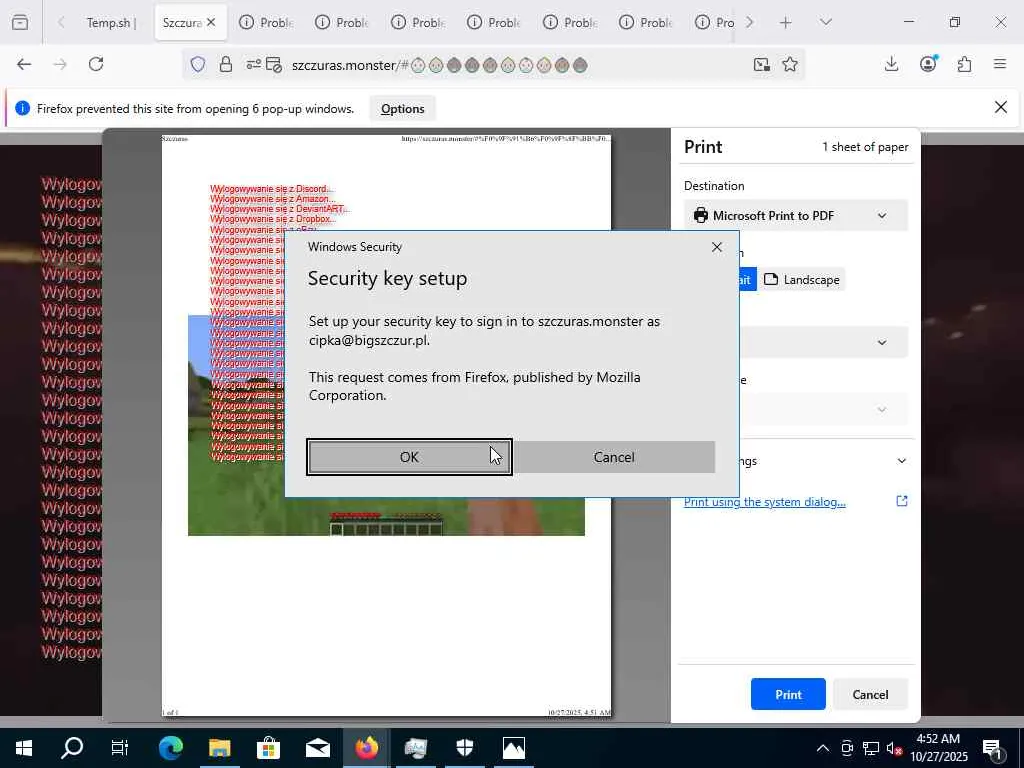
Task: Bookmark this page with the star icon
Action: click(790, 64)
